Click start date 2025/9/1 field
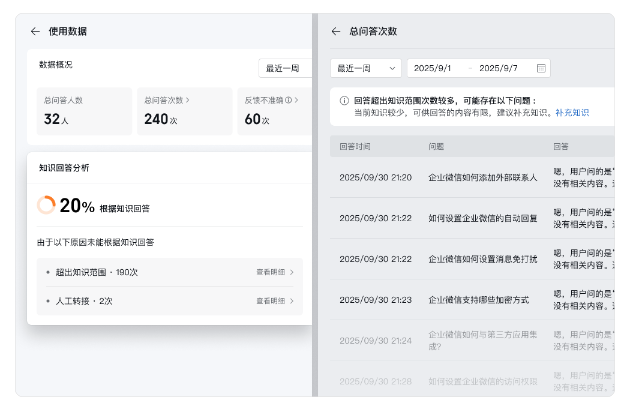This screenshot has height=407, width=626. [x=433, y=68]
